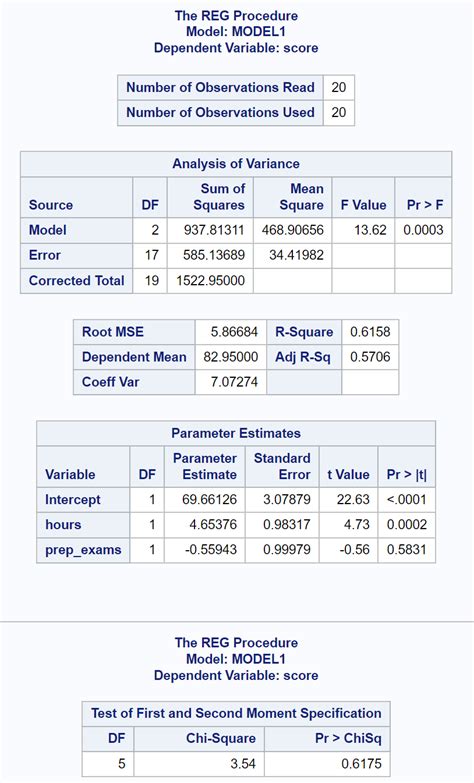Click the p-value 0.0002
The width and height of the screenshot is (474, 783).
(407, 524)
